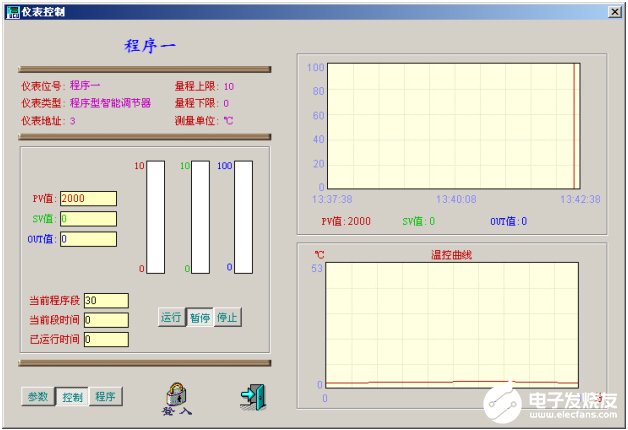Click the padlock login icon
Viewport: 628px width, 430px height.
[x=176, y=394]
